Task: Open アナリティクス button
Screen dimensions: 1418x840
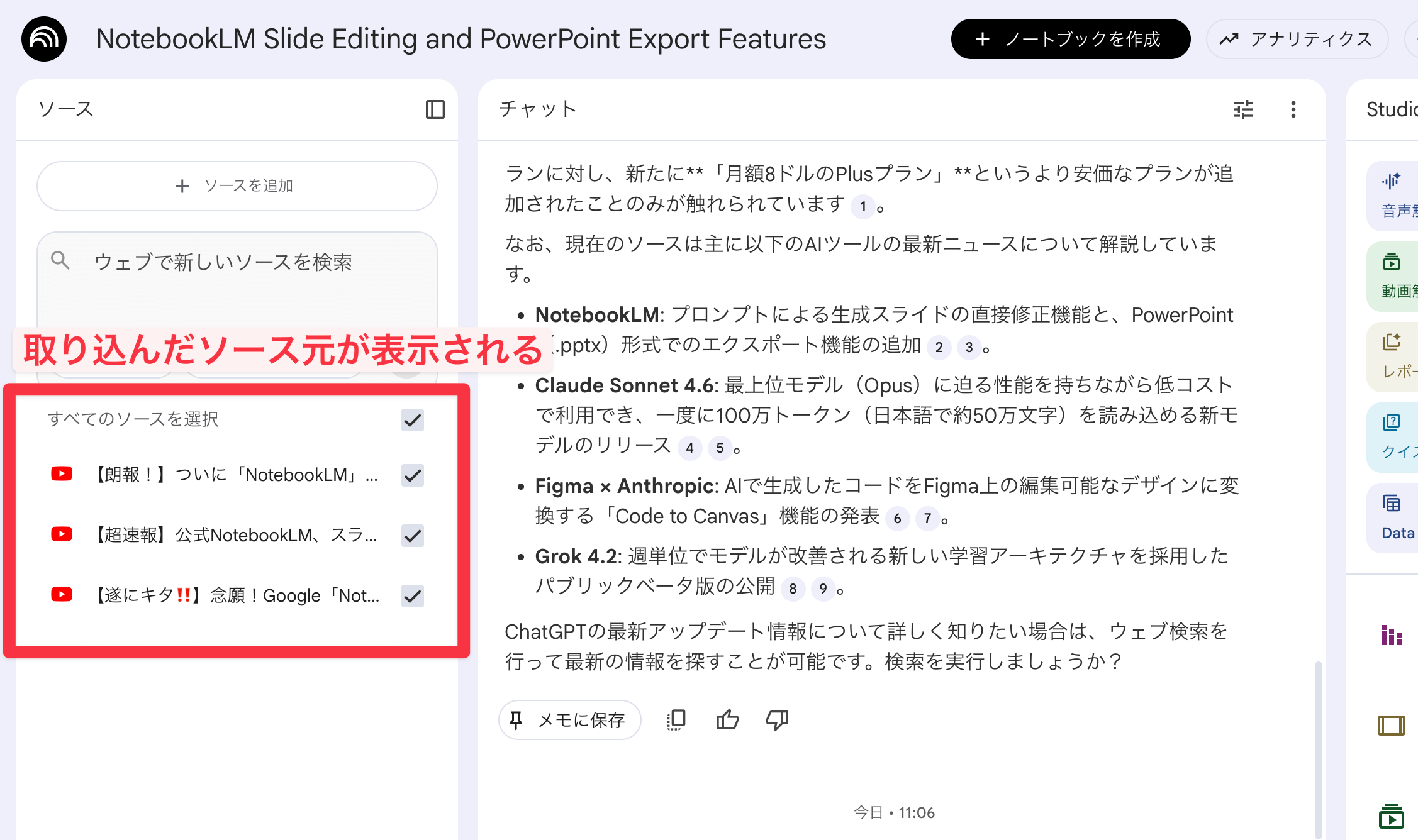Action: pyautogui.click(x=1297, y=39)
